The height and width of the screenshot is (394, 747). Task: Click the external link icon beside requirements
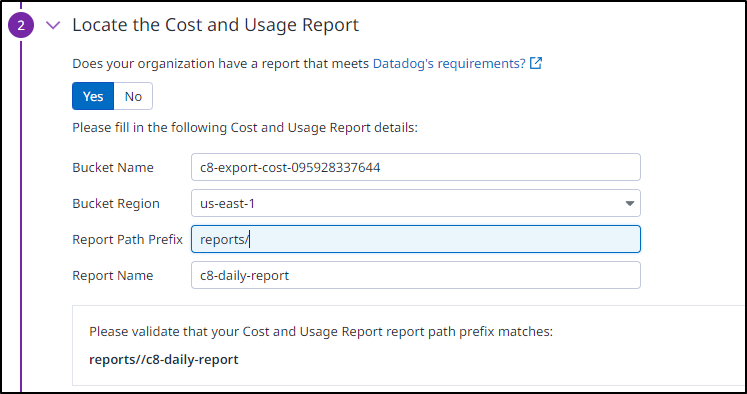click(536, 63)
